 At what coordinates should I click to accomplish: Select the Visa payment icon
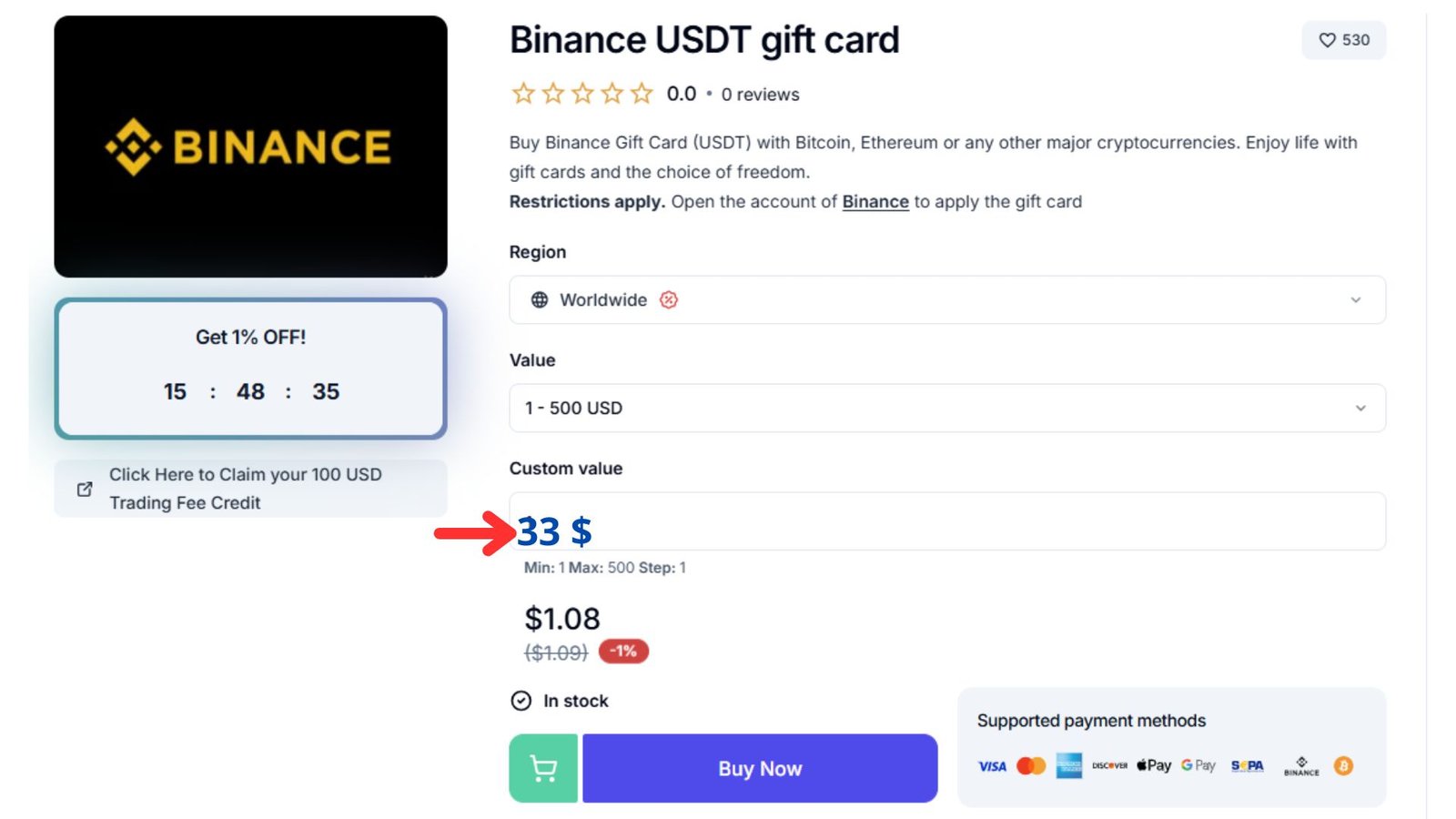click(991, 765)
